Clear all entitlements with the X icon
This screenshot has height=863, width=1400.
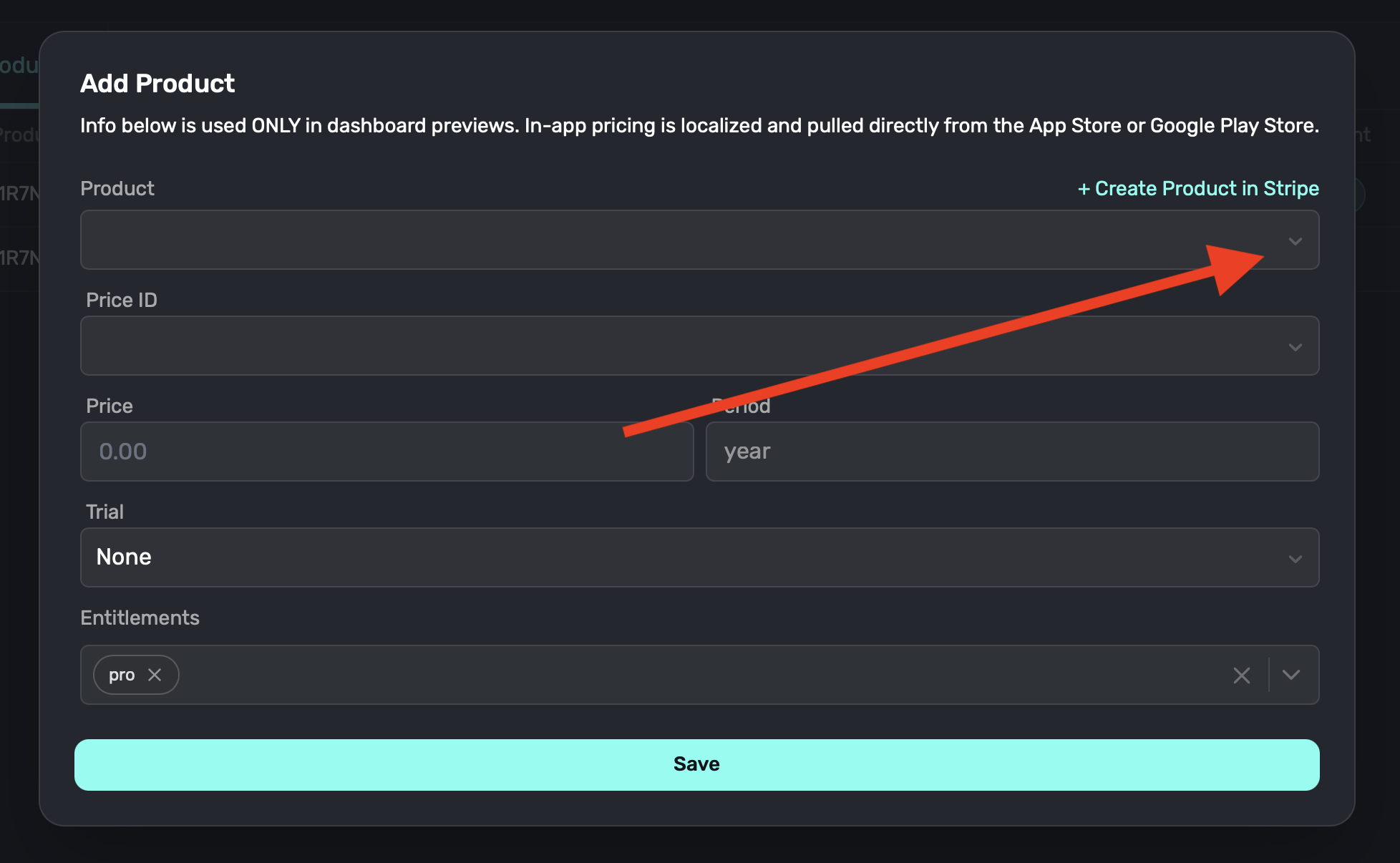pyautogui.click(x=1242, y=675)
